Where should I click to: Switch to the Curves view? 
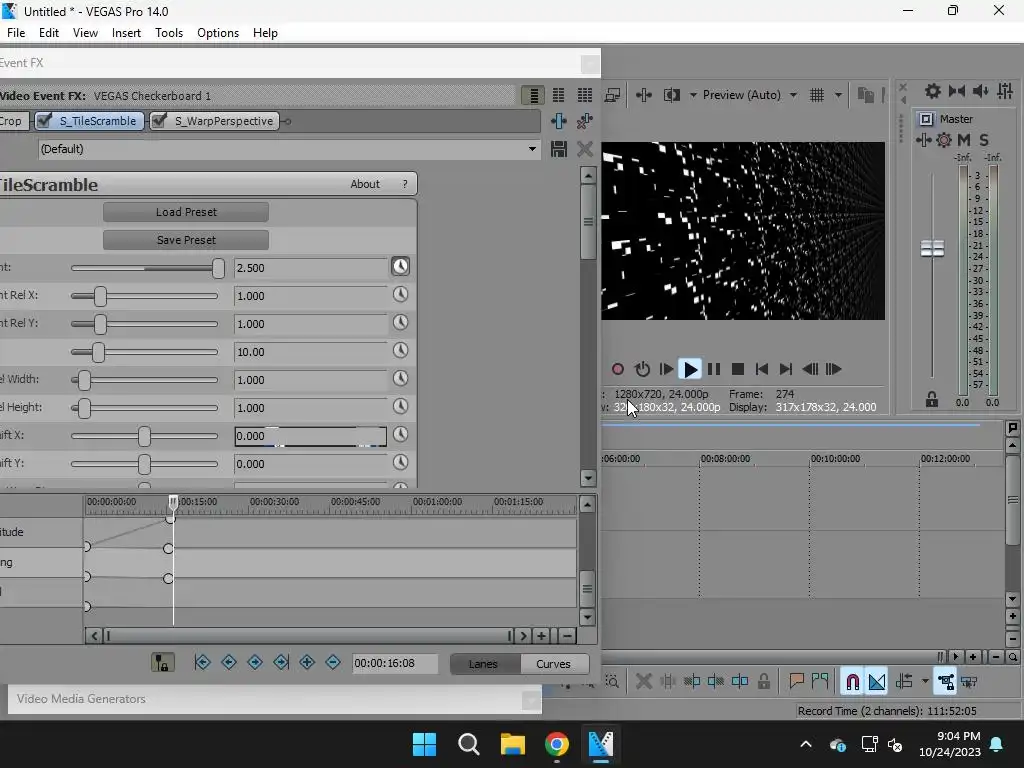click(x=553, y=664)
